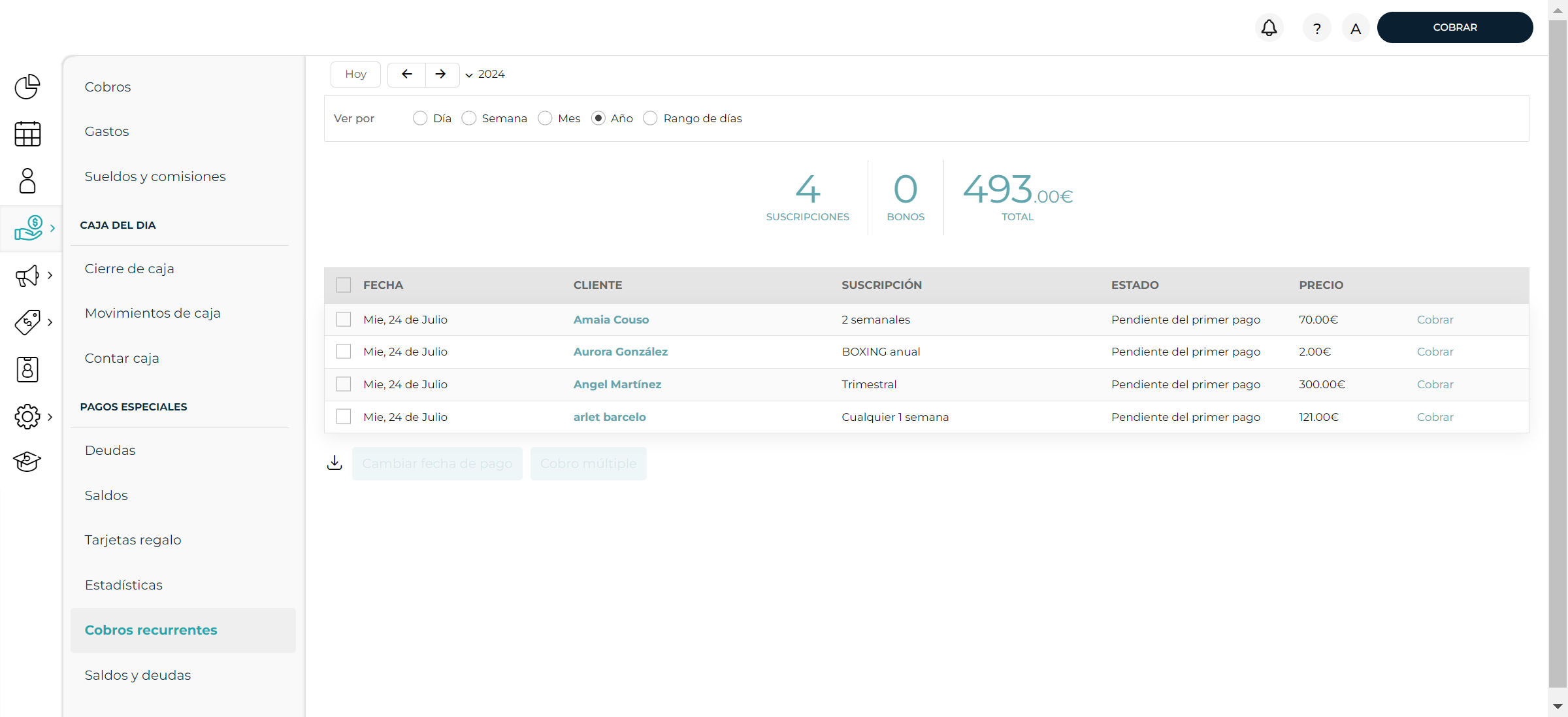
Task: Click the ESTADO column header
Action: pyautogui.click(x=1135, y=285)
